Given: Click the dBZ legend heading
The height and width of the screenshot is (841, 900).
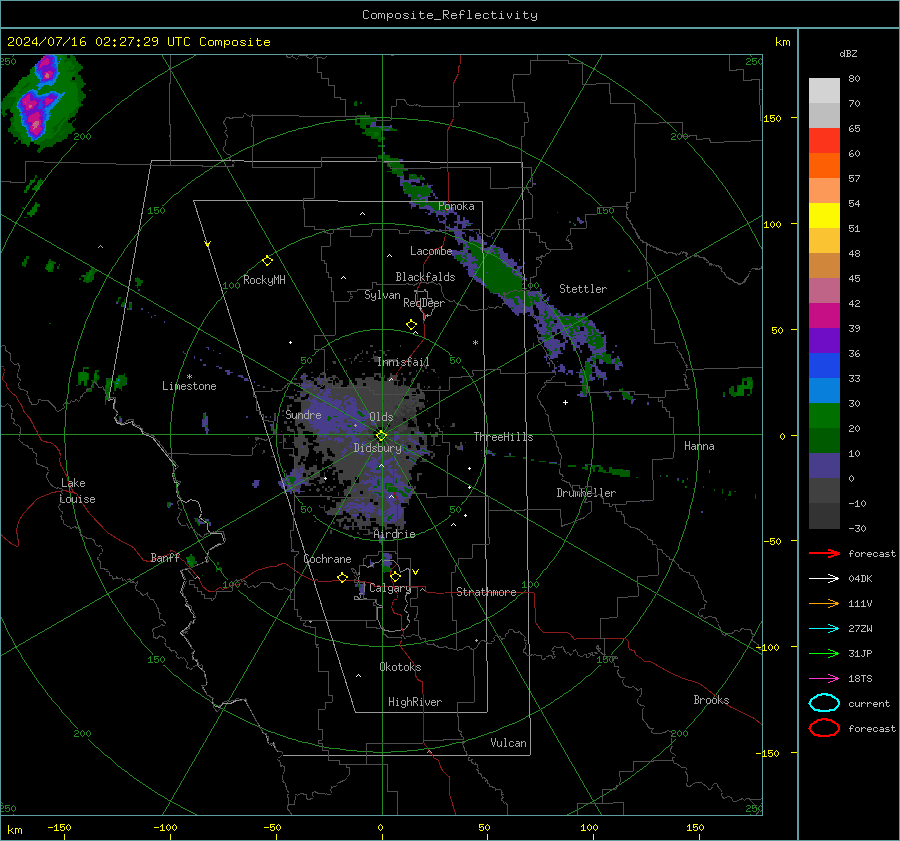Looking at the screenshot, I should click(848, 54).
